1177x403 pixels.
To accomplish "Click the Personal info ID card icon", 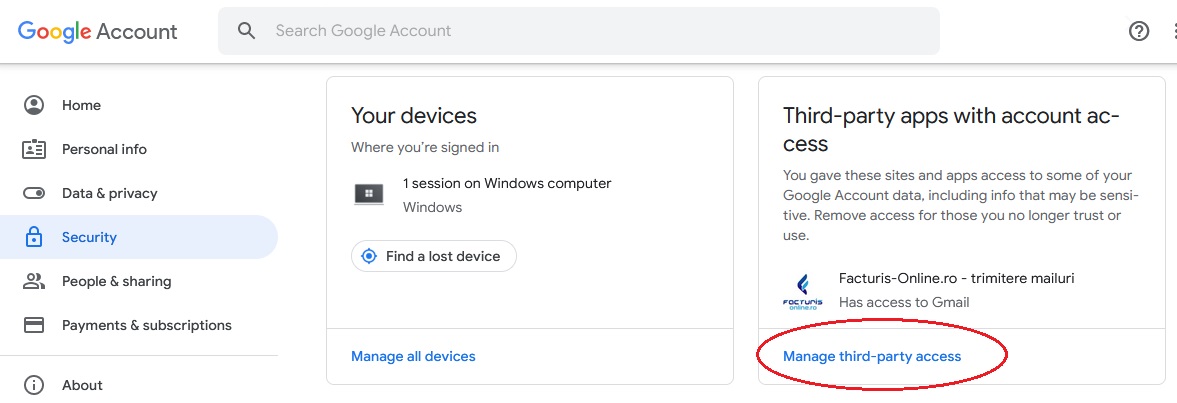I will tap(35, 149).
